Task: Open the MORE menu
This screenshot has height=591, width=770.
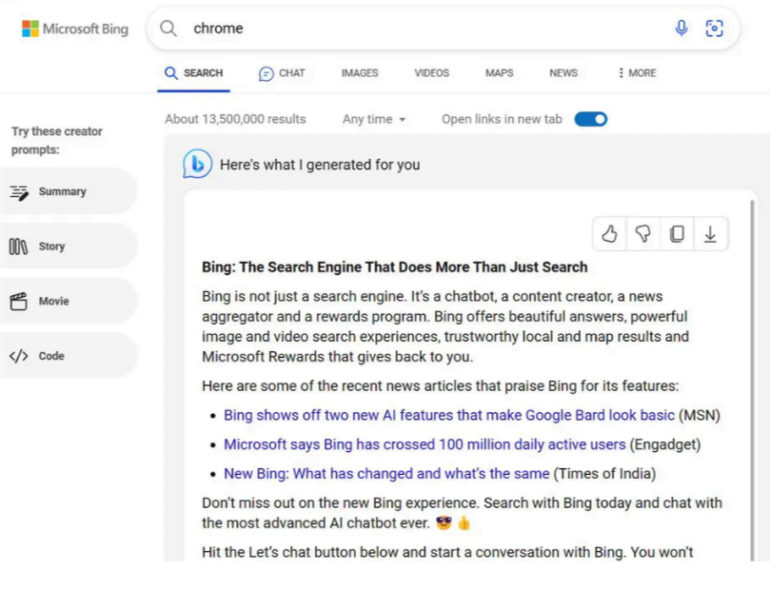Action: 637,73
